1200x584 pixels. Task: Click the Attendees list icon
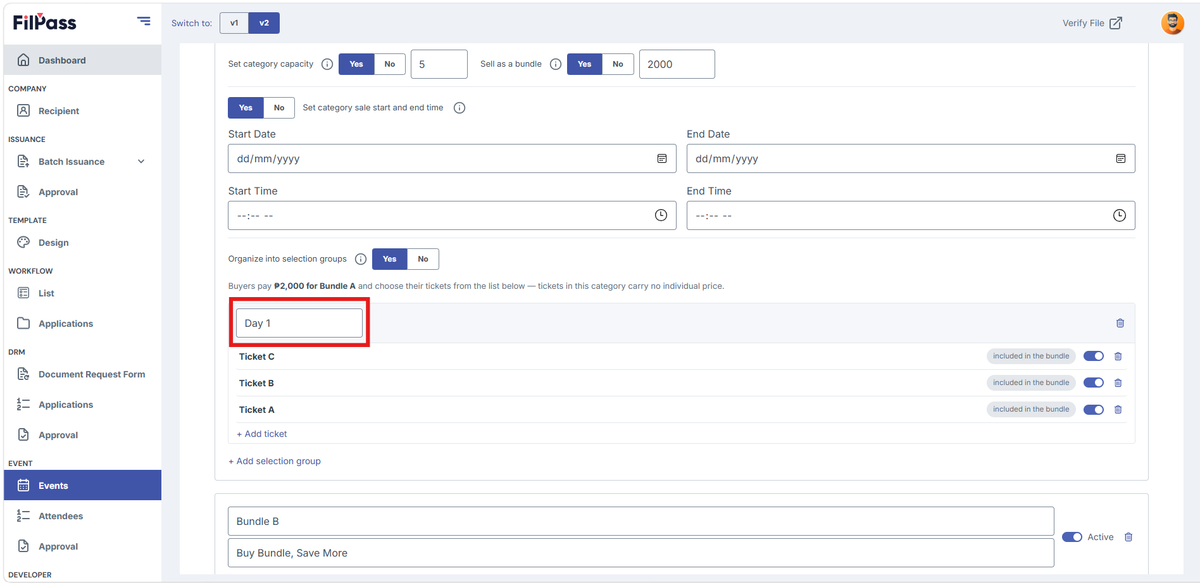tap(24, 516)
